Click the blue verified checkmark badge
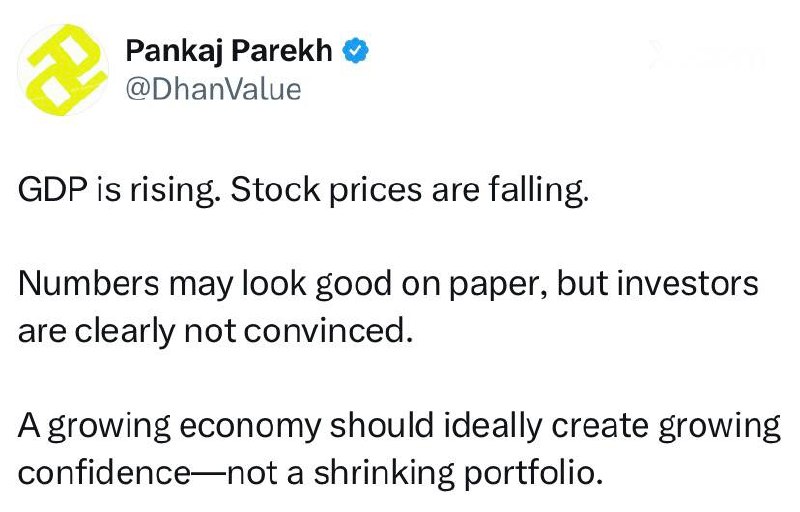 [x=356, y=50]
